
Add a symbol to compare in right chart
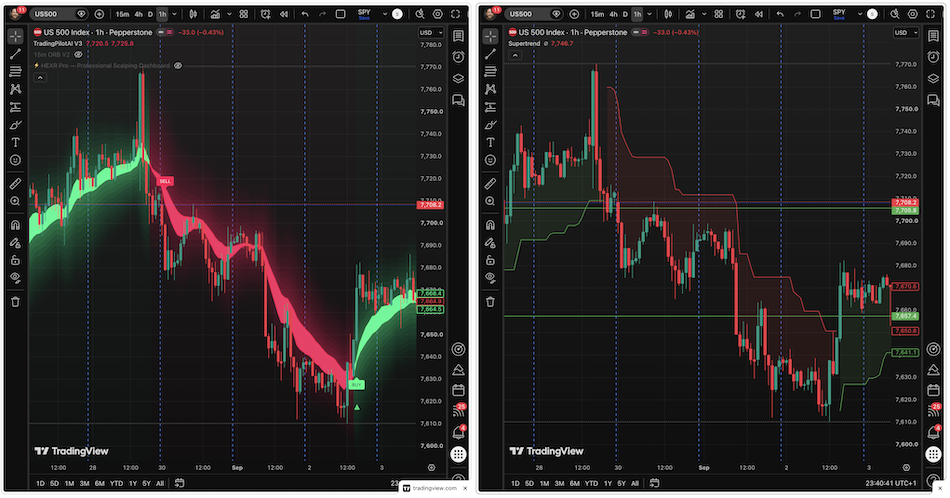[574, 14]
